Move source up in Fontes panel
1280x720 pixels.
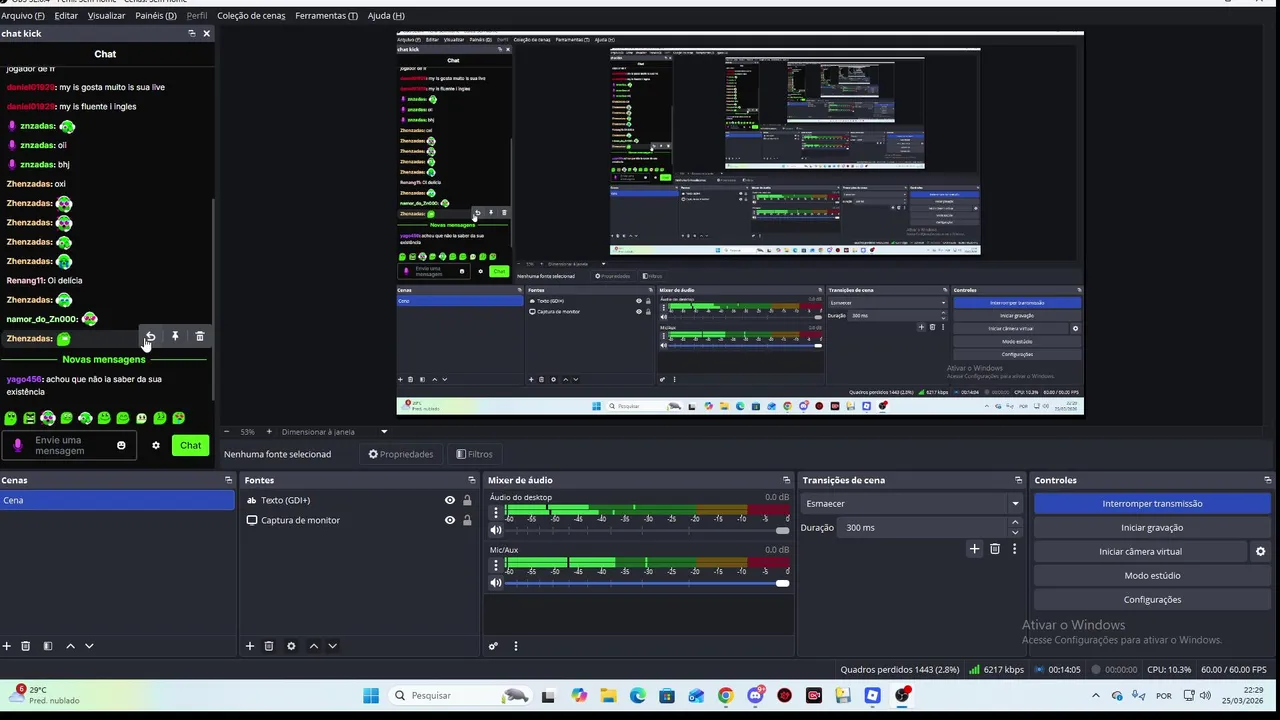[313, 646]
